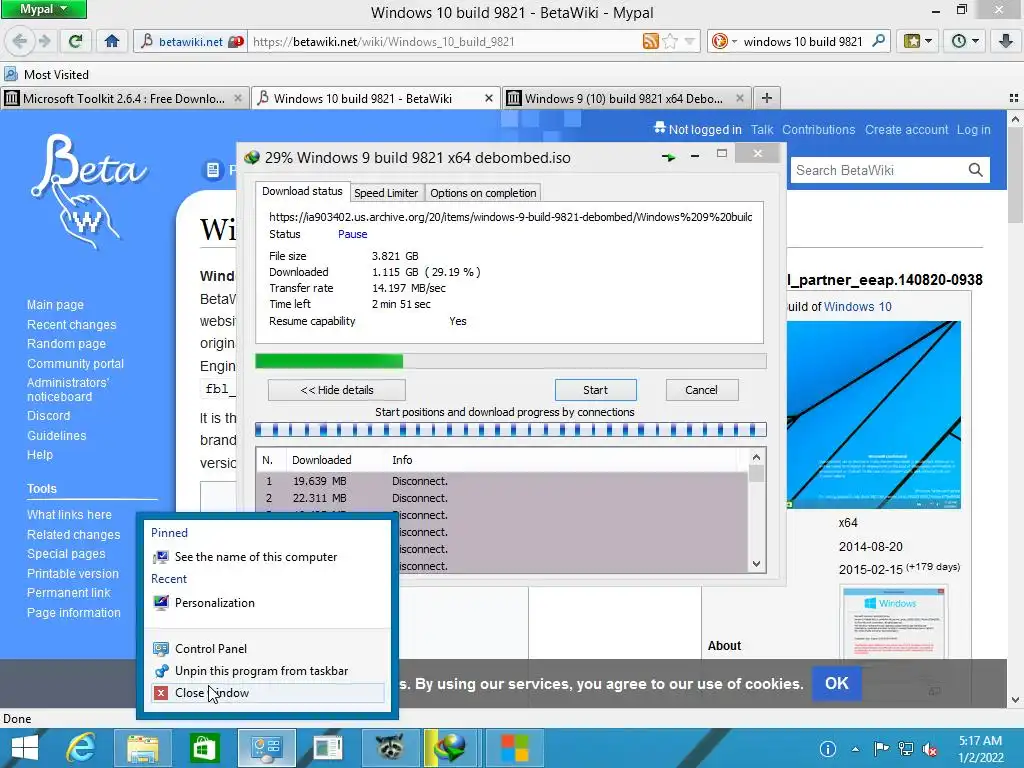
Task: Click the connections progress segment bar
Action: point(511,430)
